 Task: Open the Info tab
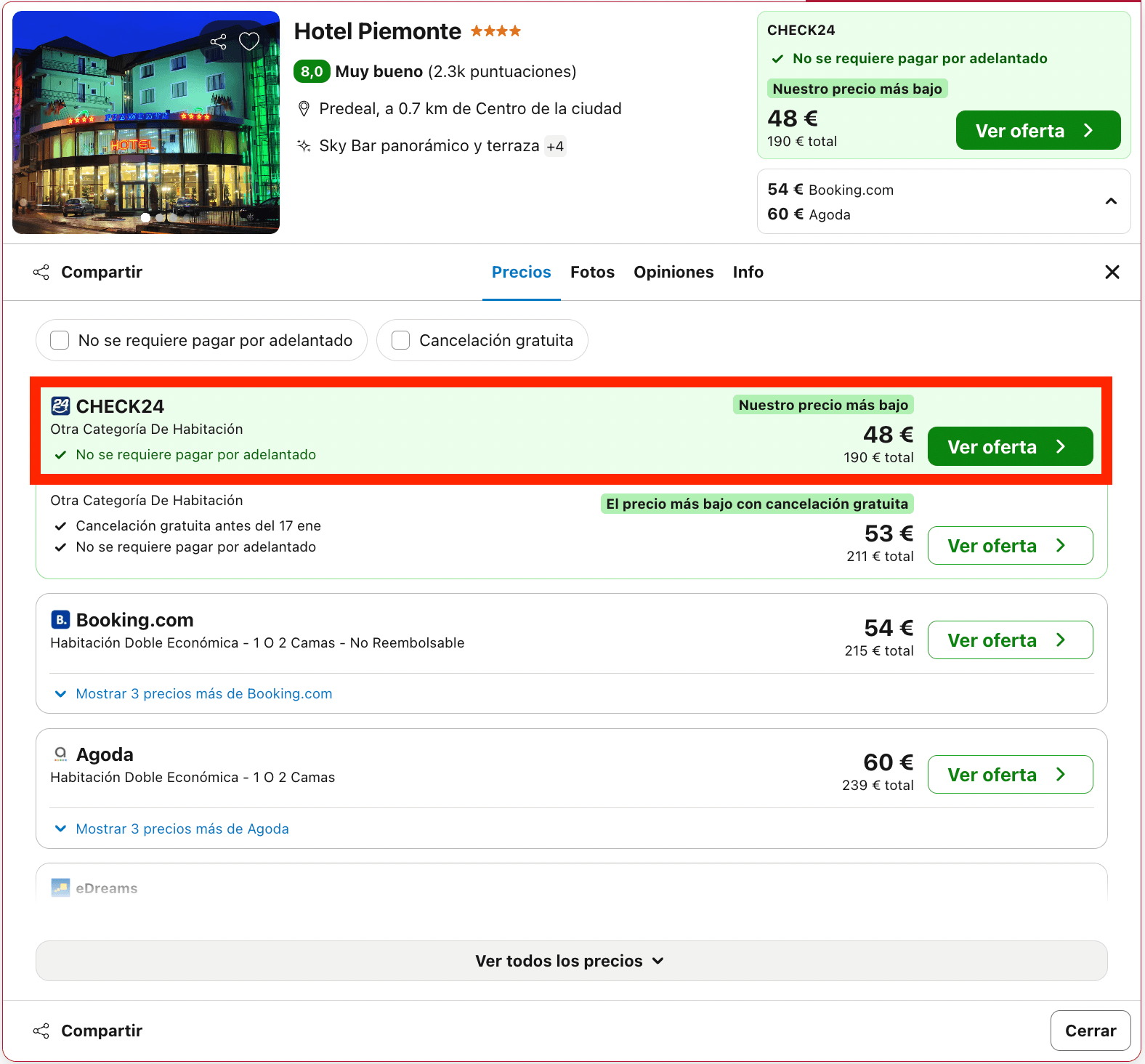tap(748, 272)
